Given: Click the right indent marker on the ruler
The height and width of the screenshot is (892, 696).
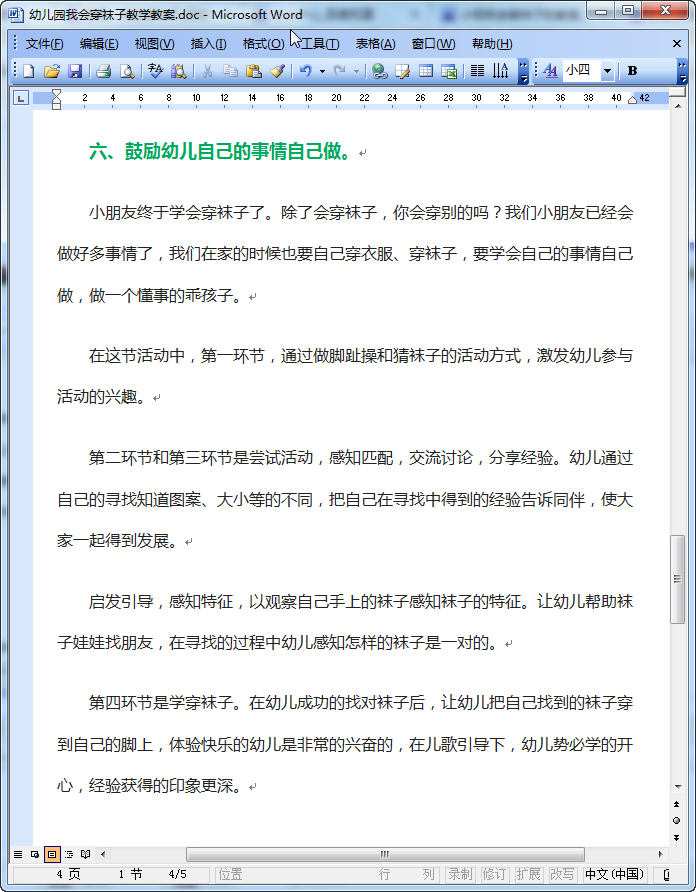Looking at the screenshot, I should [632, 101].
